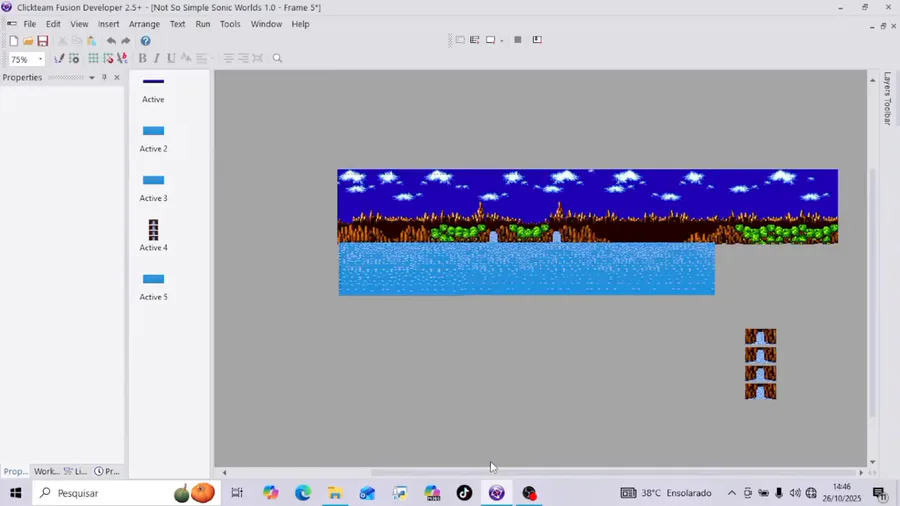This screenshot has width=900, height=506.
Task: Click the Pesquisar search box
Action: pyautogui.click(x=126, y=493)
